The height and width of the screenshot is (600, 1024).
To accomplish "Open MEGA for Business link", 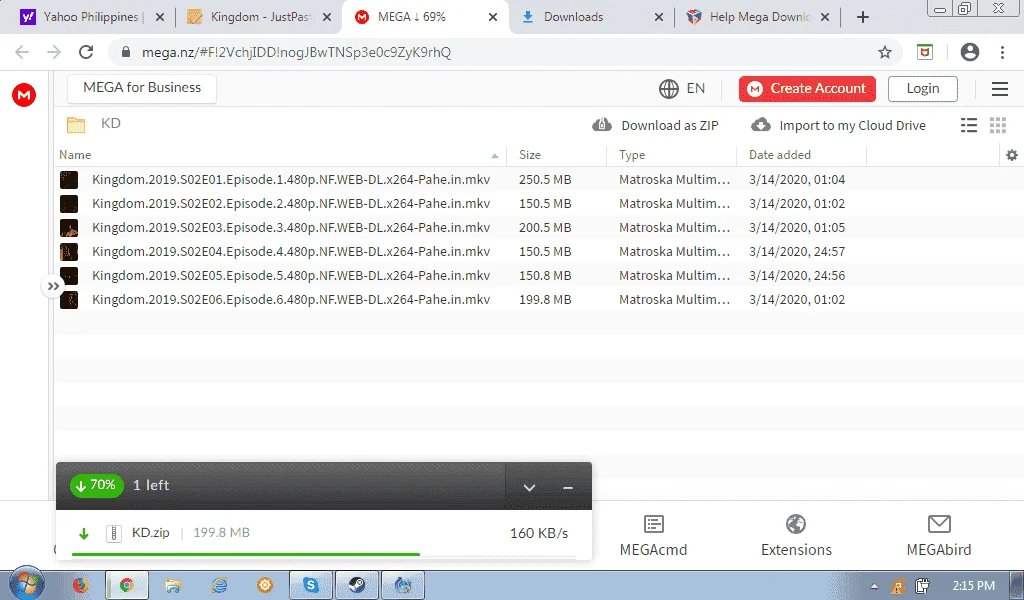I will point(142,87).
